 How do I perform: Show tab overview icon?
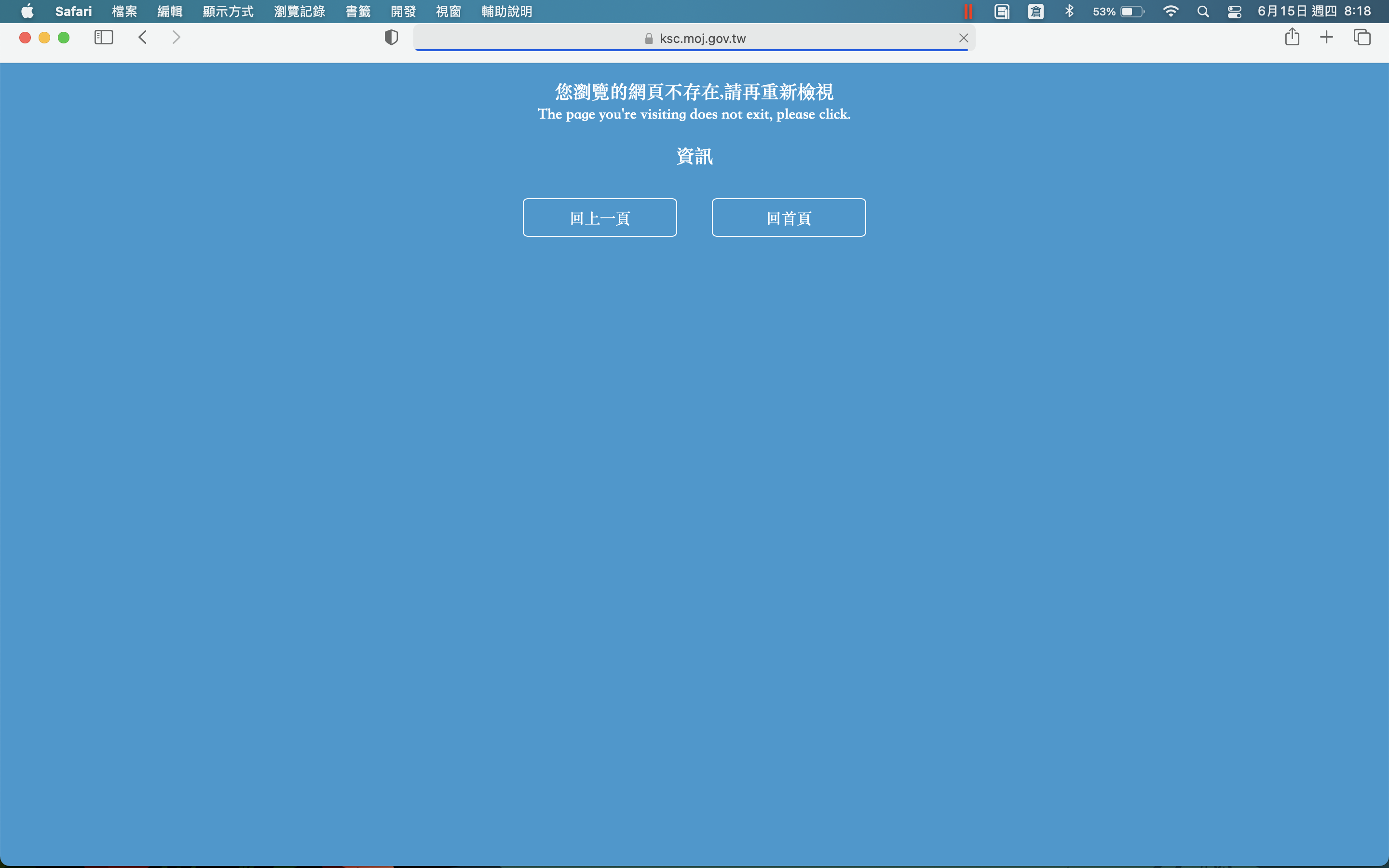pyautogui.click(x=1362, y=38)
